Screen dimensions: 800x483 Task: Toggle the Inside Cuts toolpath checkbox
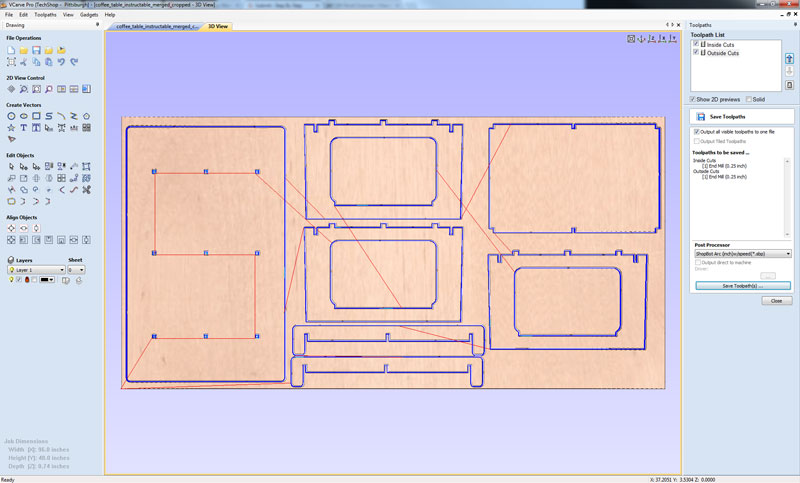pos(696,44)
